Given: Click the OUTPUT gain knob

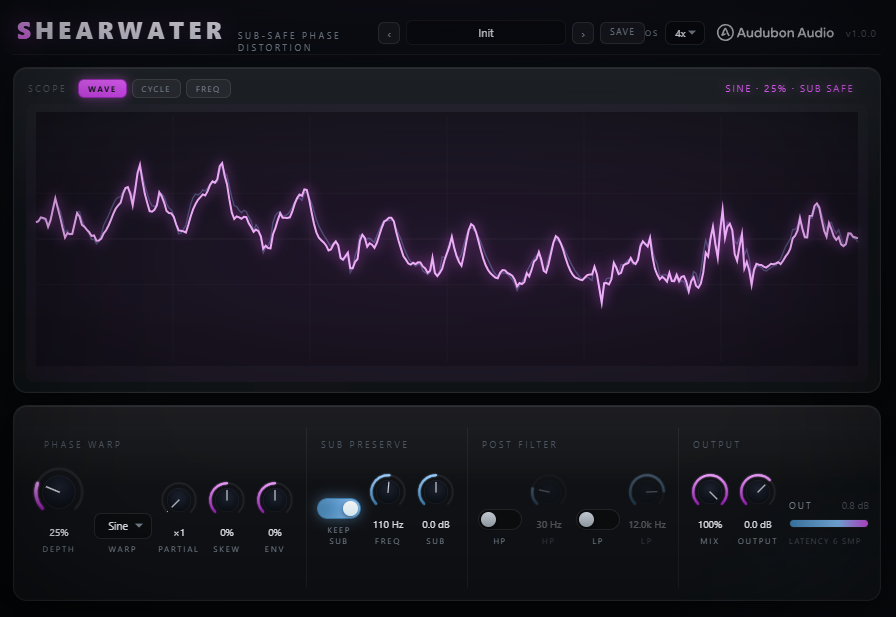Looking at the screenshot, I should click(x=758, y=491).
